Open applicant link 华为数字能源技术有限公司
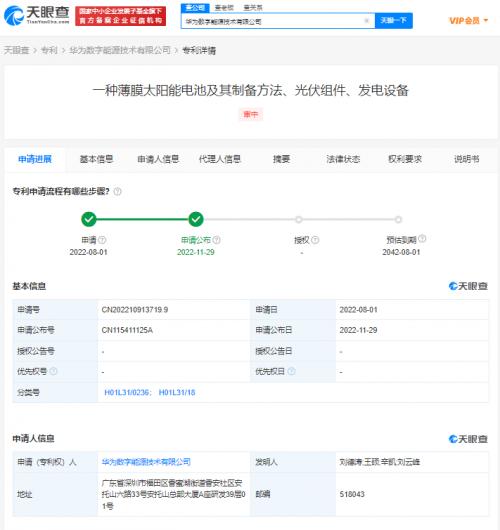 coord(146,462)
